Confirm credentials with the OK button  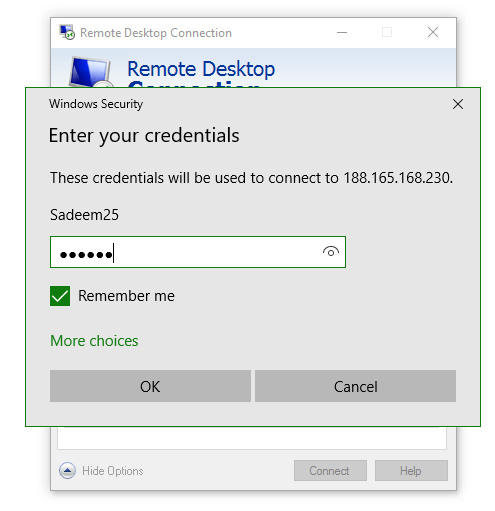tap(150, 386)
